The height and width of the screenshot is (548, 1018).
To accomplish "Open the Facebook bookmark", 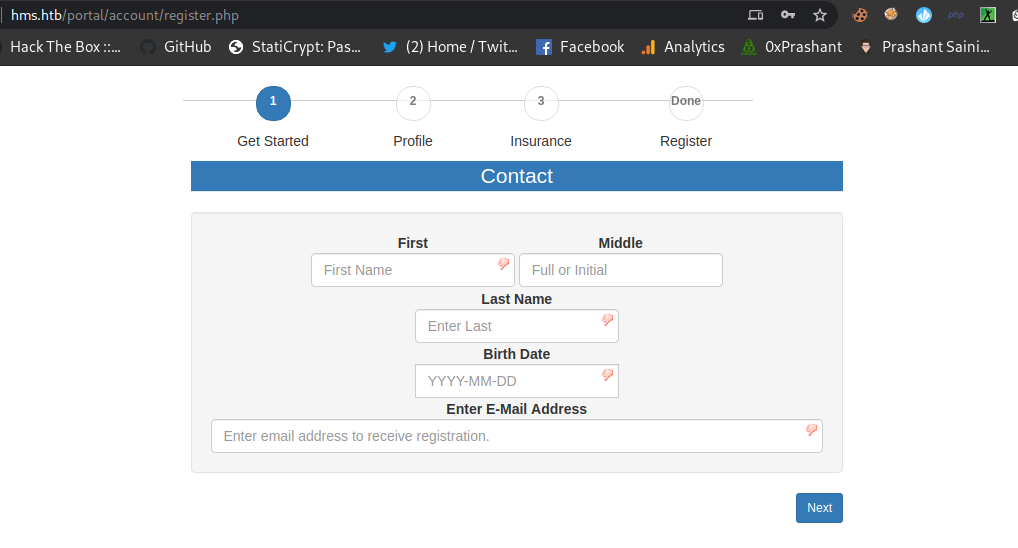I will pyautogui.click(x=580, y=47).
